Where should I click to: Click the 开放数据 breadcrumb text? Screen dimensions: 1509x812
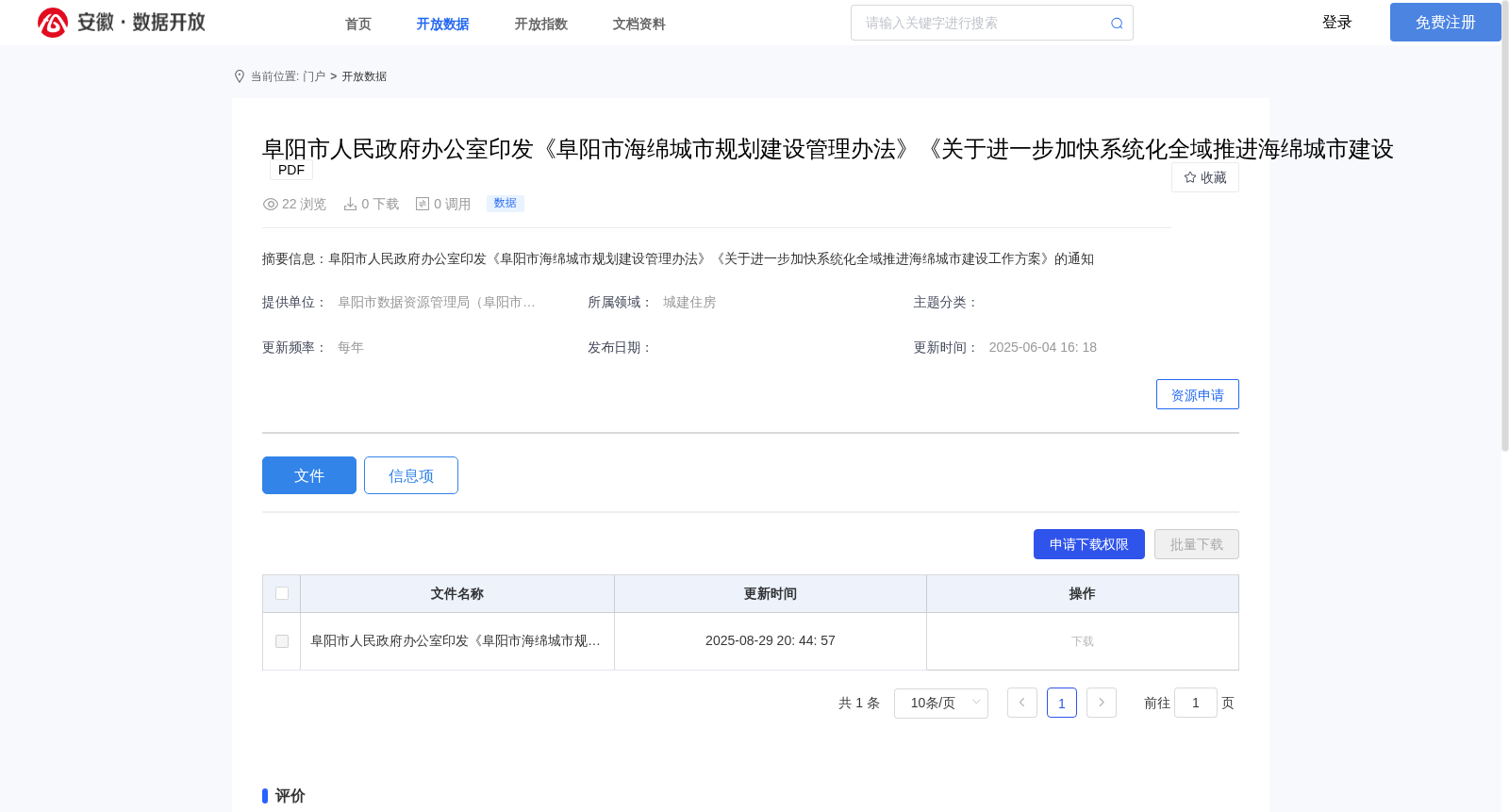pos(364,76)
